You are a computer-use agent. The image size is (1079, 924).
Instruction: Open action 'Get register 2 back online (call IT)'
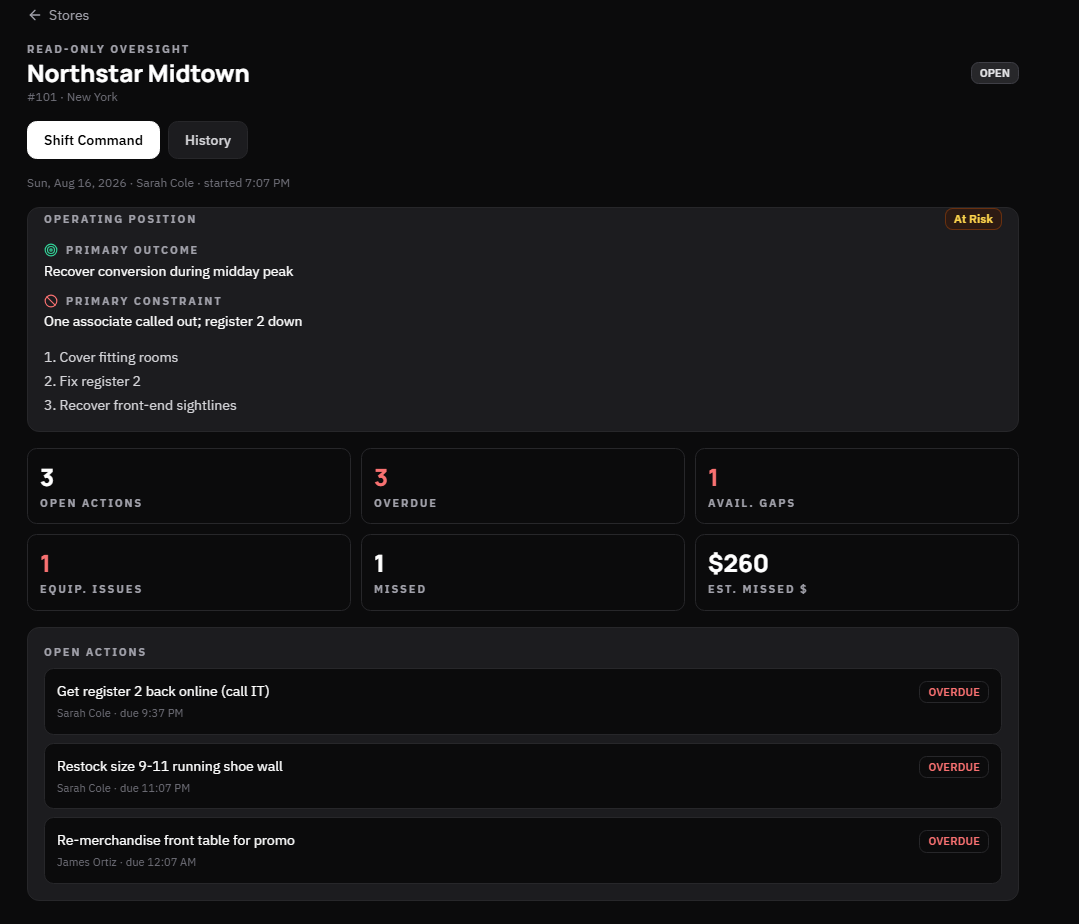point(523,701)
